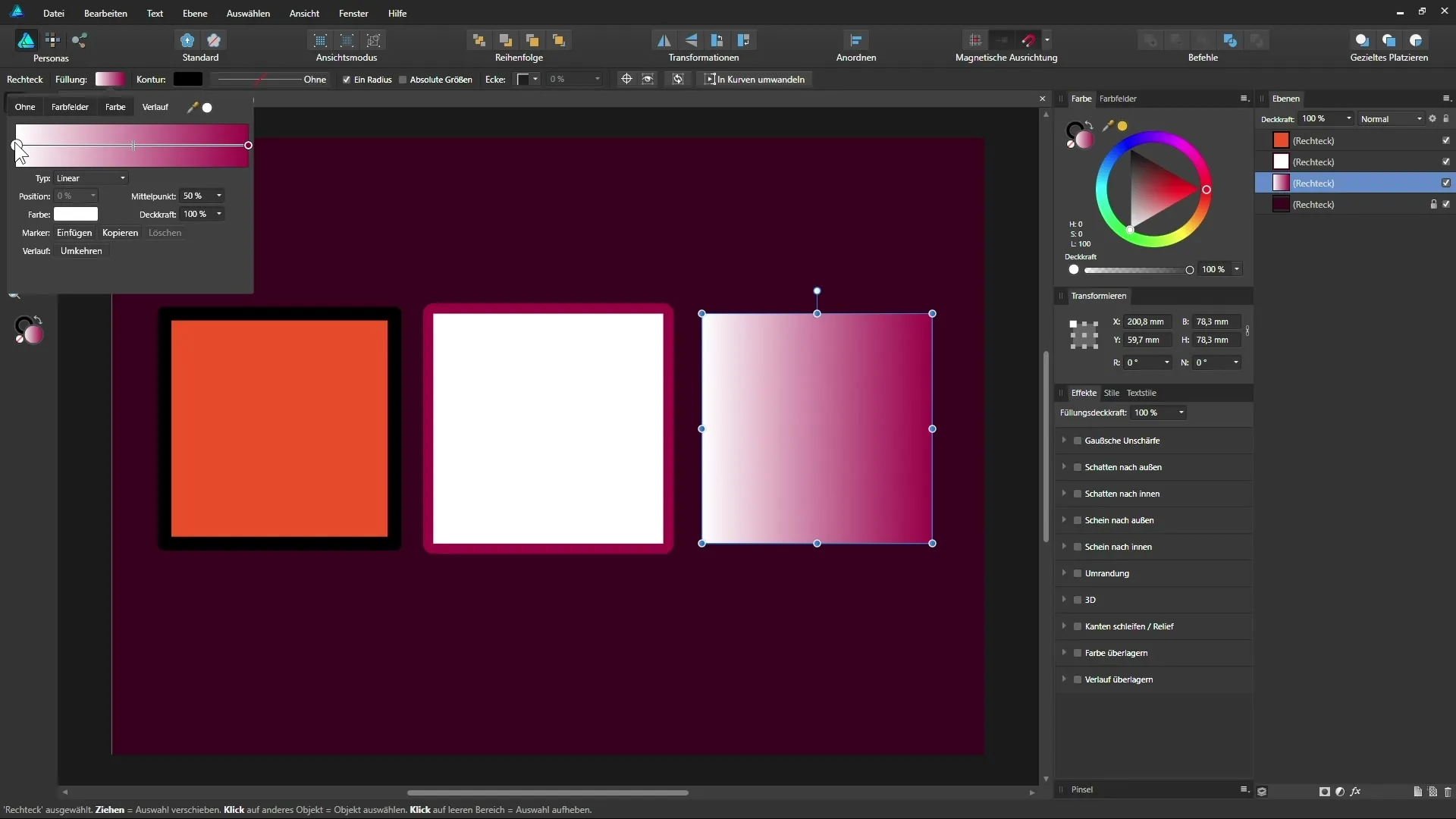Click the X position field 200,8 mm
Viewport: 1456px width, 819px height.
point(1147,322)
